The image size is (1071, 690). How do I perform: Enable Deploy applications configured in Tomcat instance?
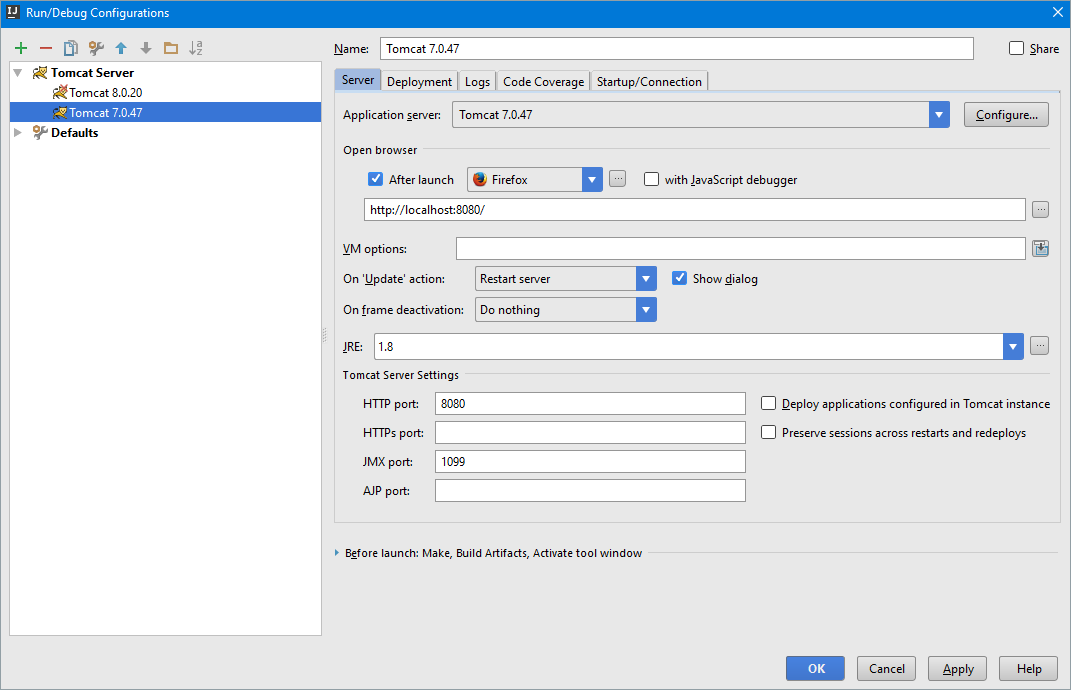768,403
